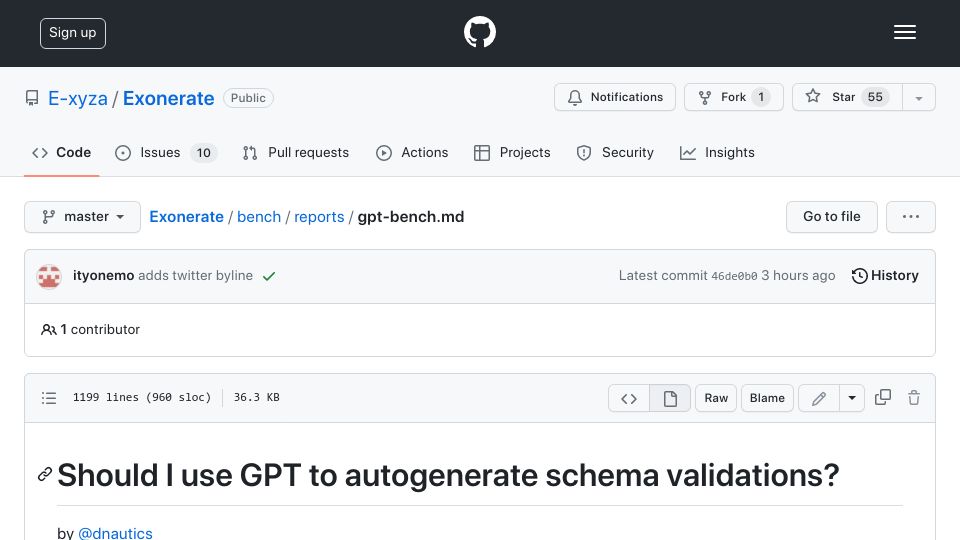Click the Sign up button
Screen dimensions: 960x540
(x=73, y=33)
